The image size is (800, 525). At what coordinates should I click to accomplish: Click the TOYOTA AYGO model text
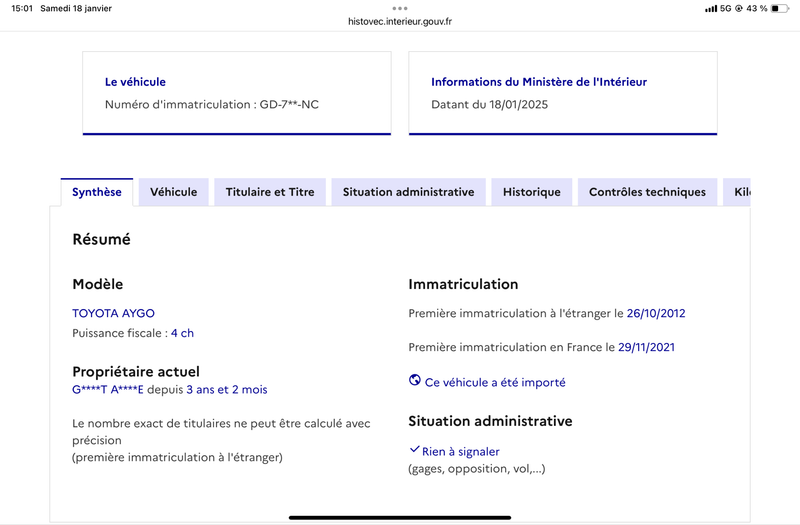coord(113,313)
